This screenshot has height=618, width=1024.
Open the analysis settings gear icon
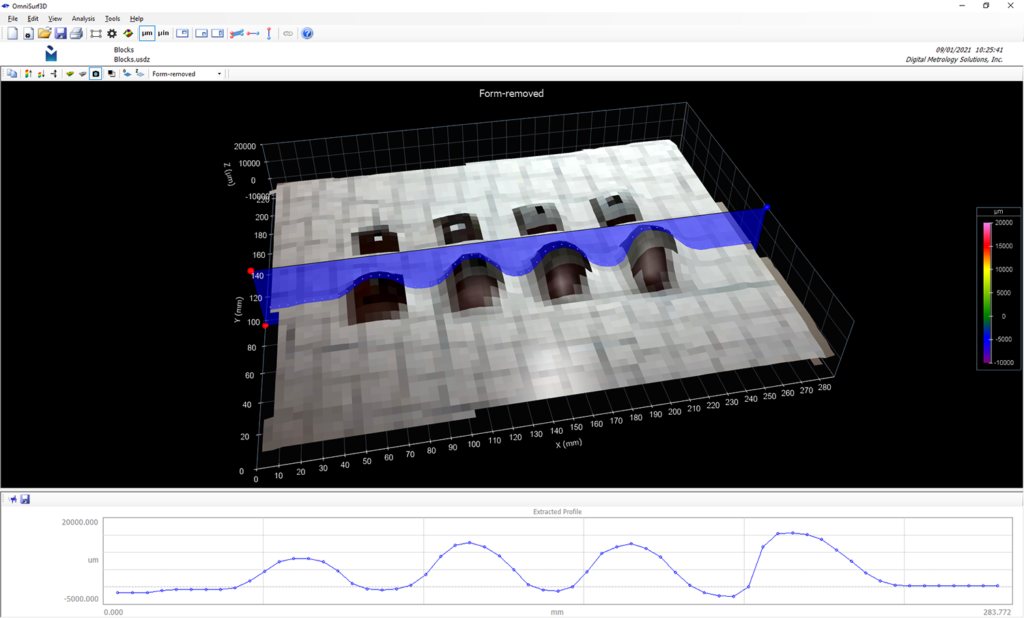click(x=111, y=33)
